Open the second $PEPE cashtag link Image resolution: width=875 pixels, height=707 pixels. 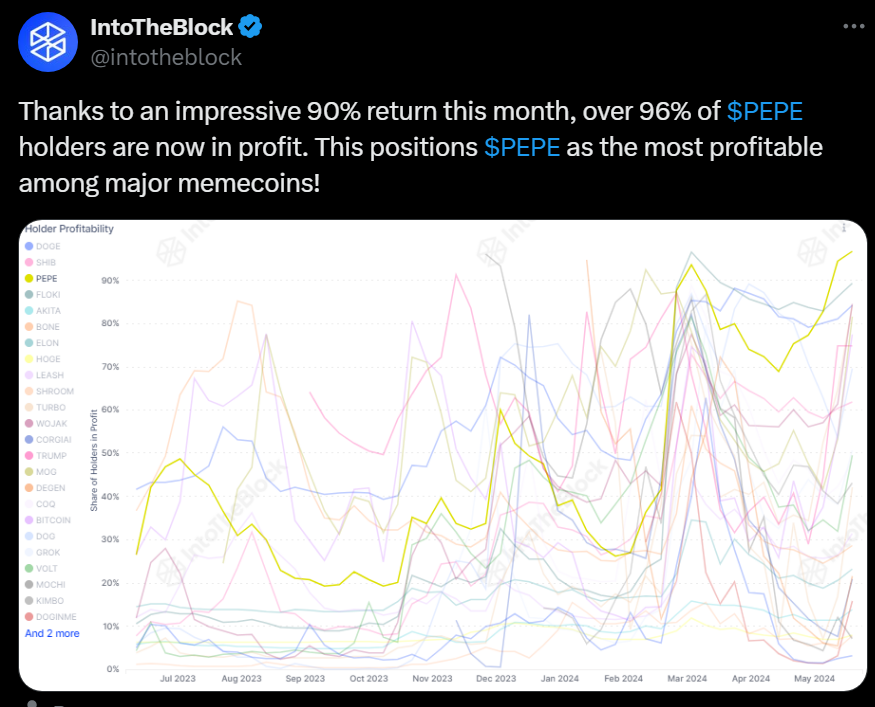[x=522, y=147]
